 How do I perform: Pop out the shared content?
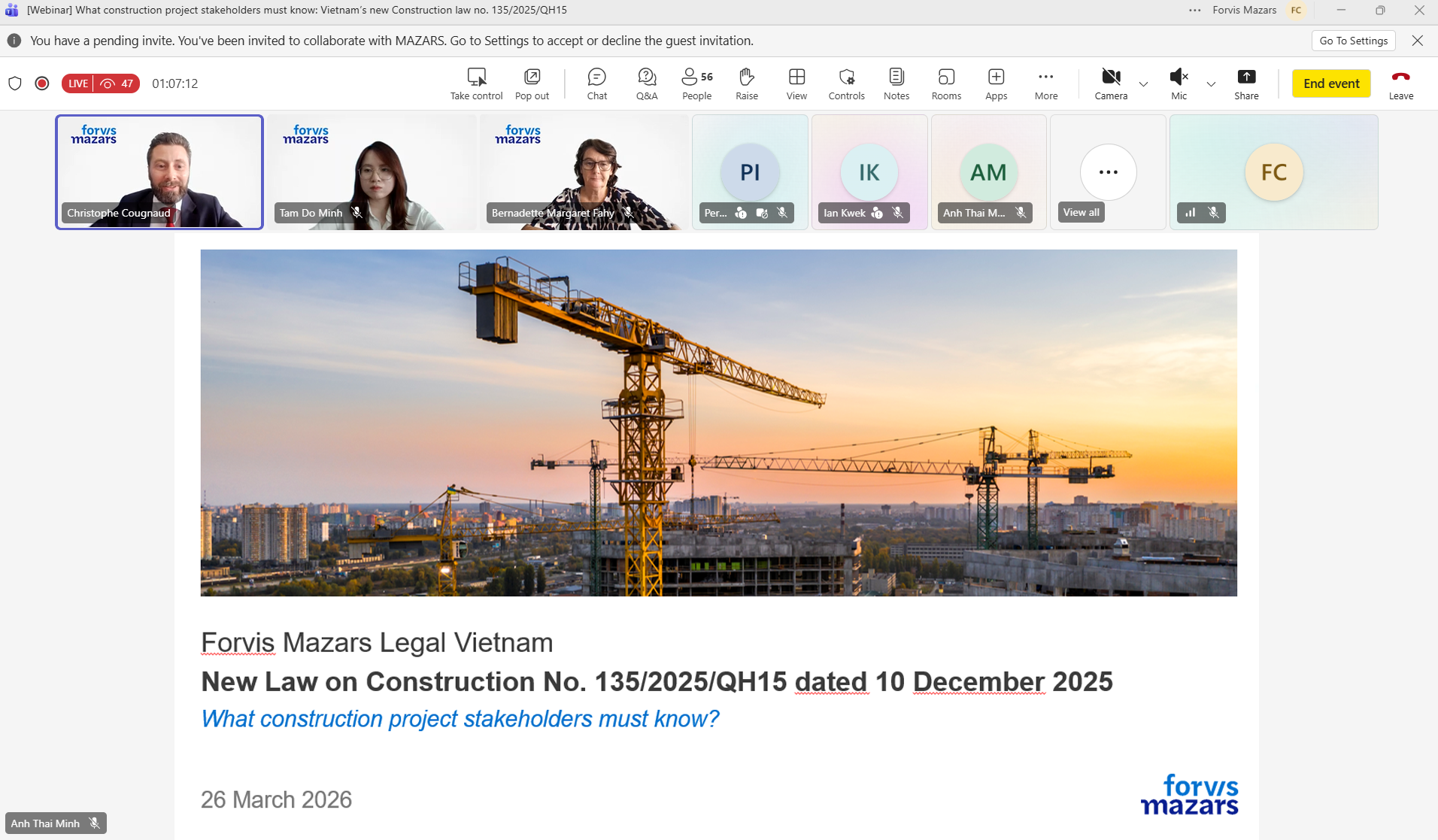[x=531, y=83]
